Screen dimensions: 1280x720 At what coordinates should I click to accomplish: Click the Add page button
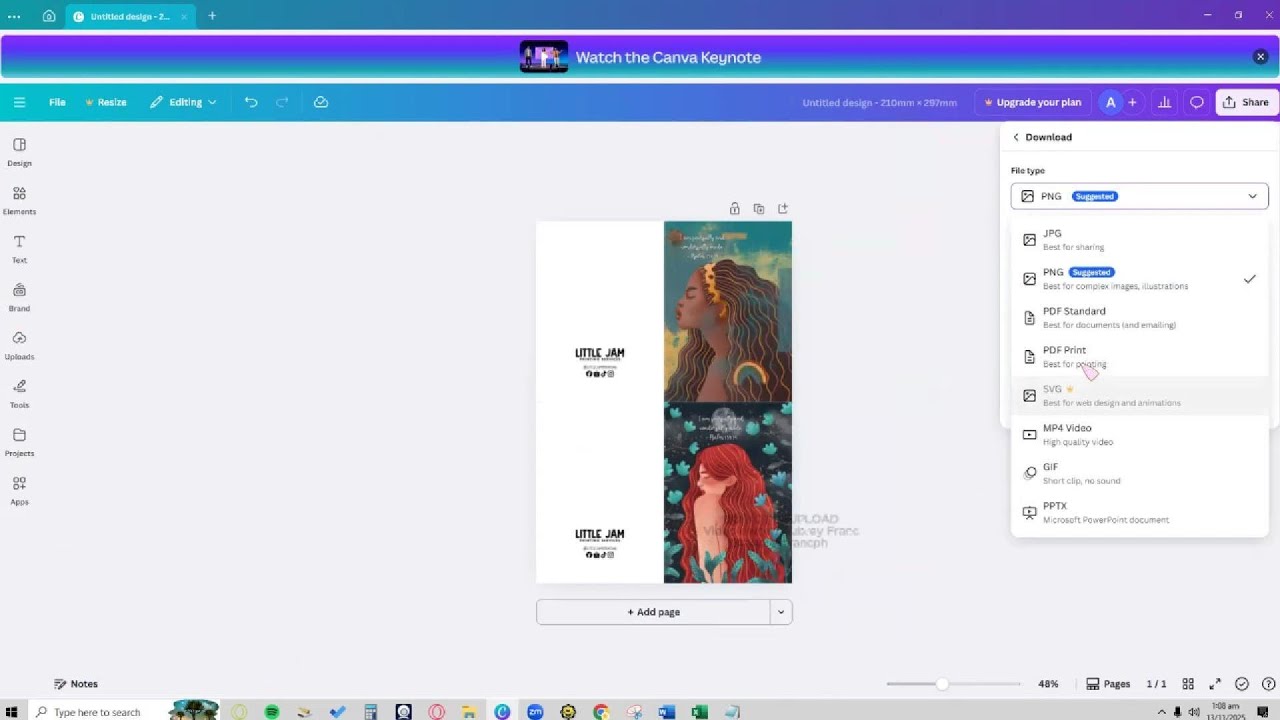click(x=653, y=612)
